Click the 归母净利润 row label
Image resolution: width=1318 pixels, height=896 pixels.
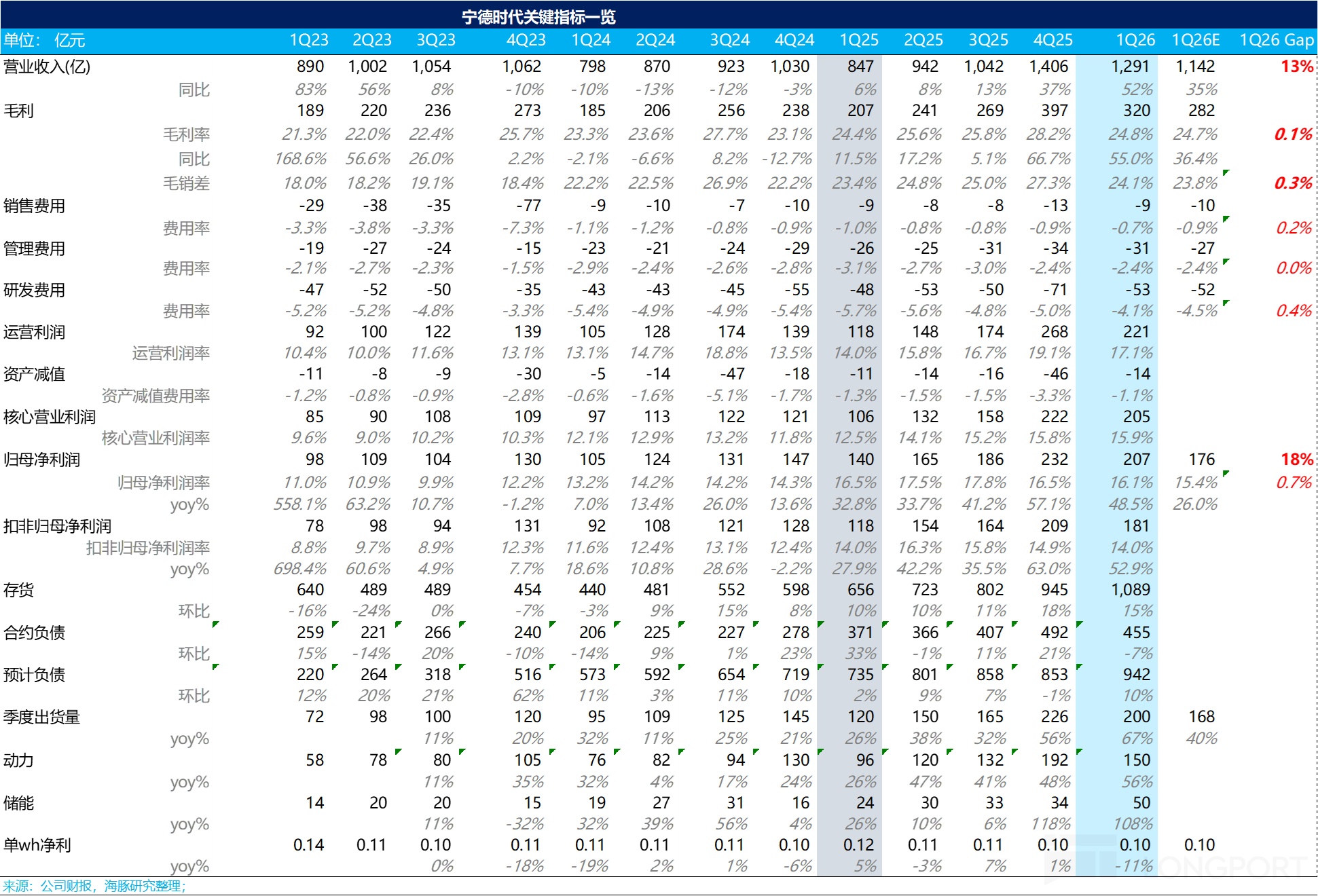point(41,460)
